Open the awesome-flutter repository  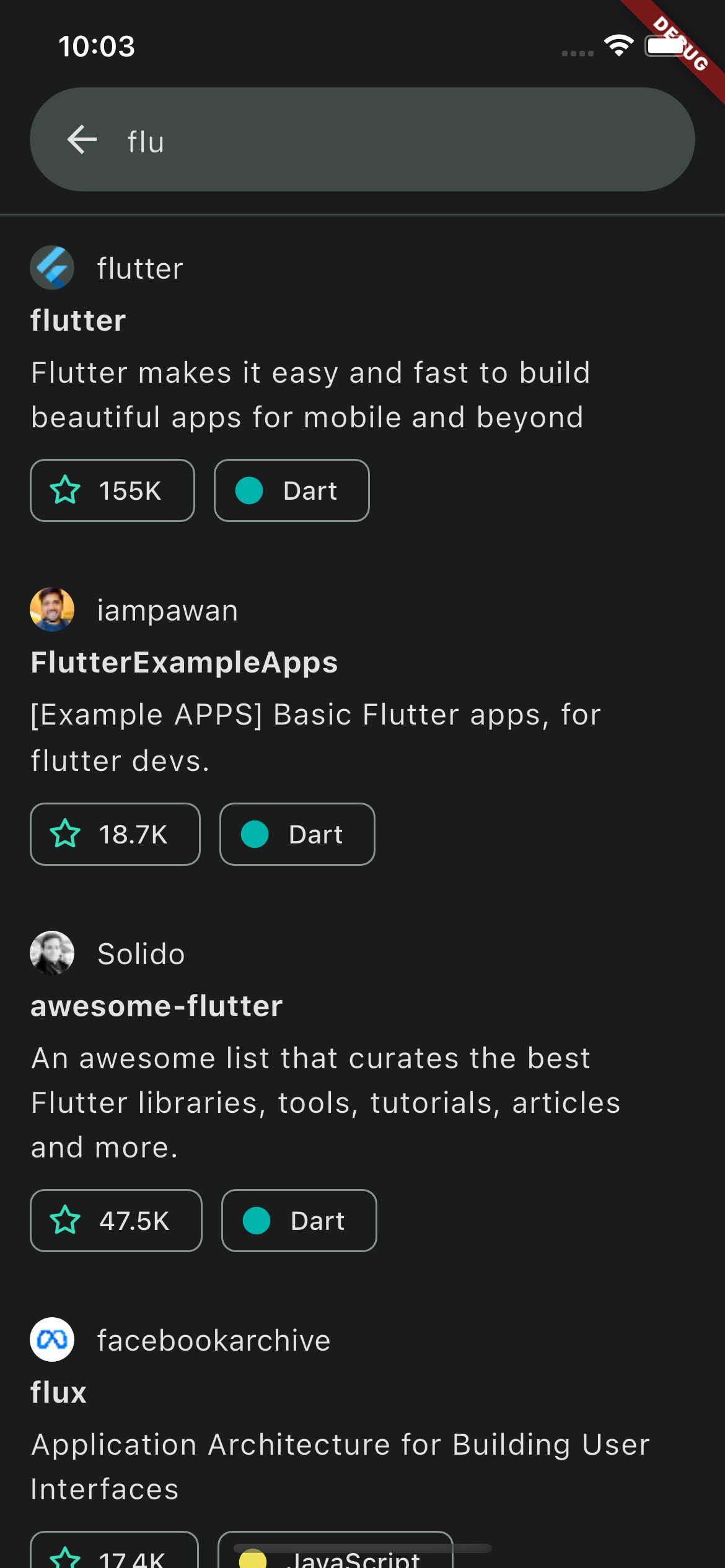156,1005
